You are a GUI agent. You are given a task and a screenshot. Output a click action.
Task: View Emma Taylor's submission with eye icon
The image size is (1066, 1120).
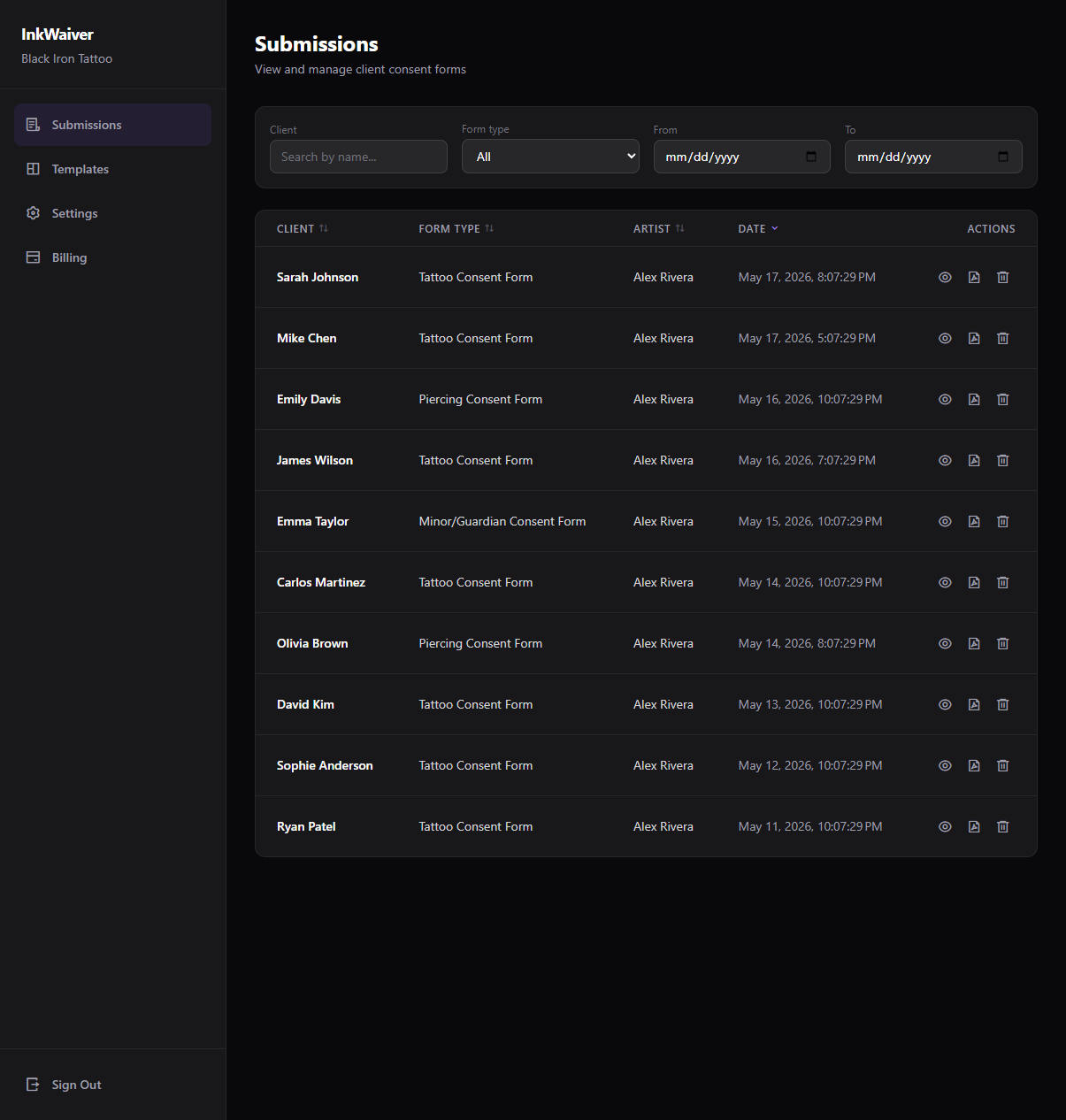[945, 521]
